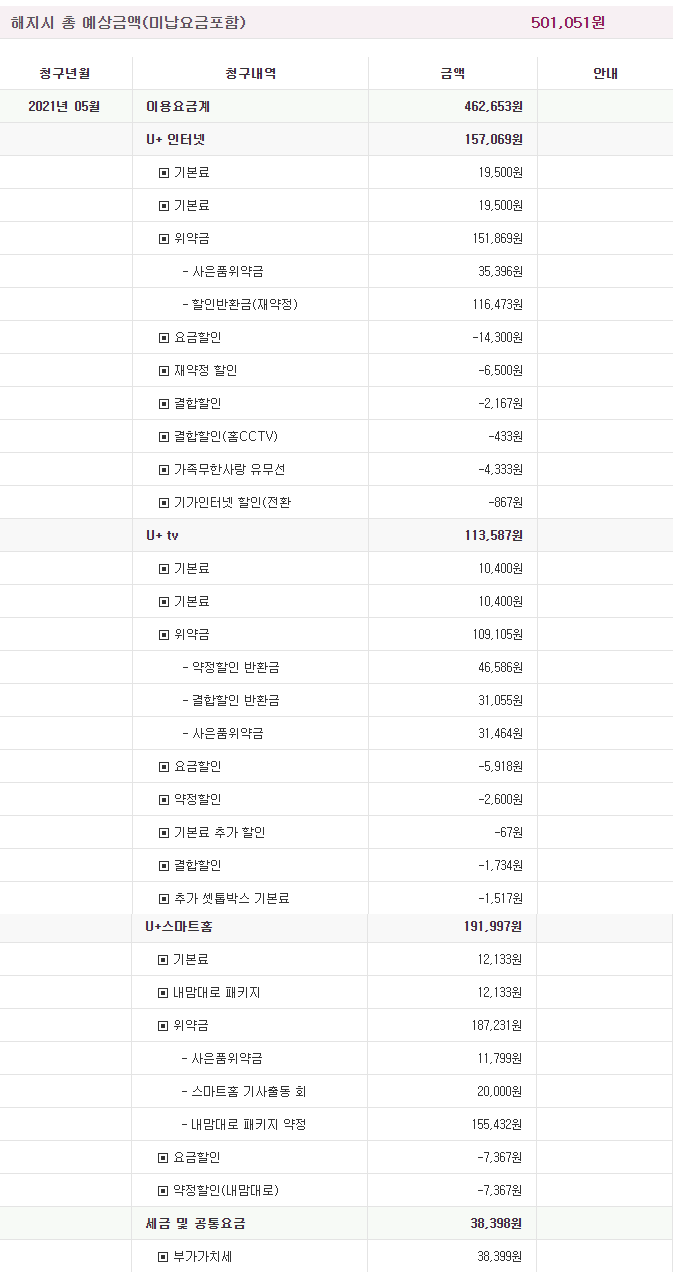This screenshot has height=1272, width=673.
Task: Open the U+스마트홈 section row
Action: 179,927
